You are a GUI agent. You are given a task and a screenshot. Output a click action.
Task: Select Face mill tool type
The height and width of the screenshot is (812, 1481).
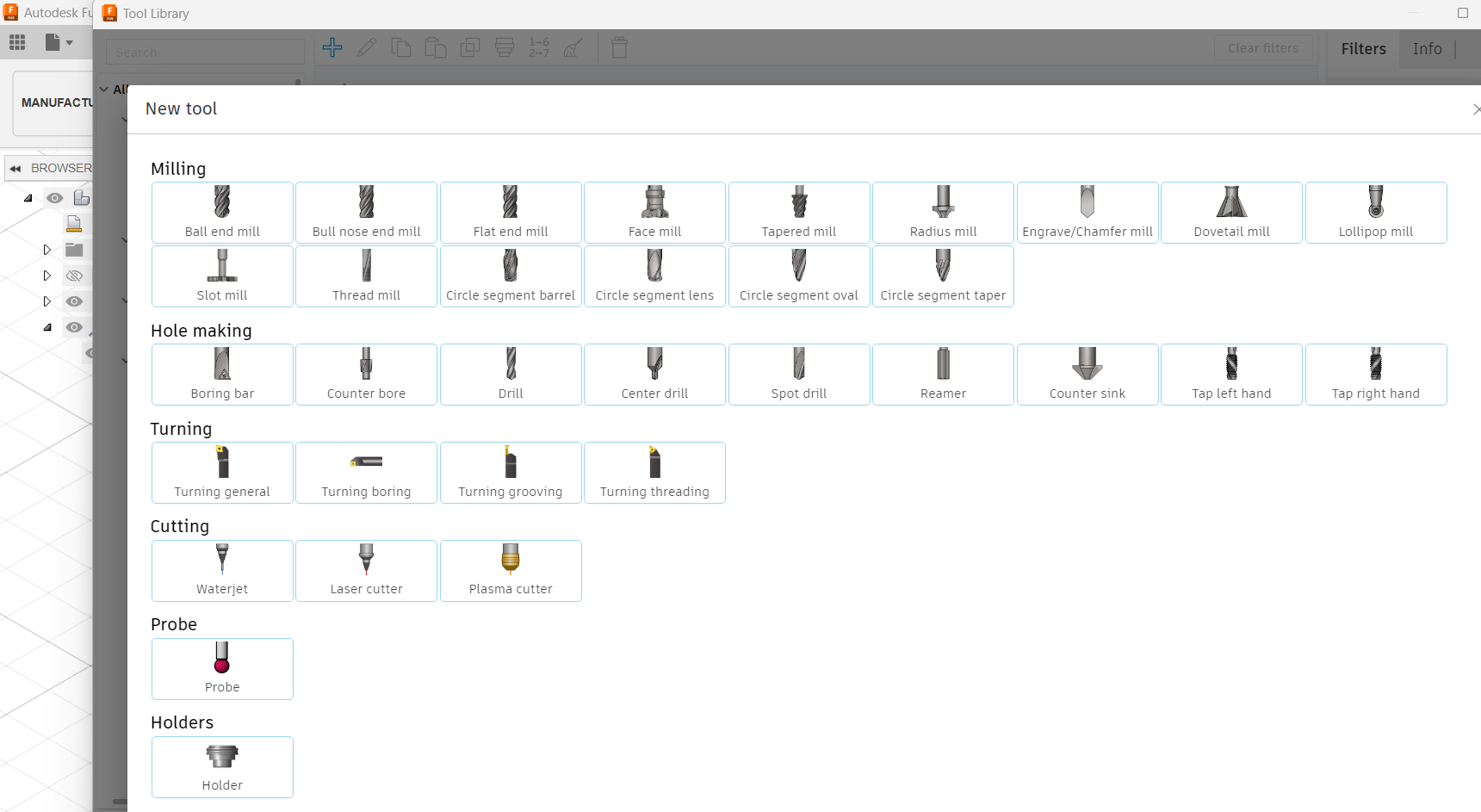[x=654, y=213]
